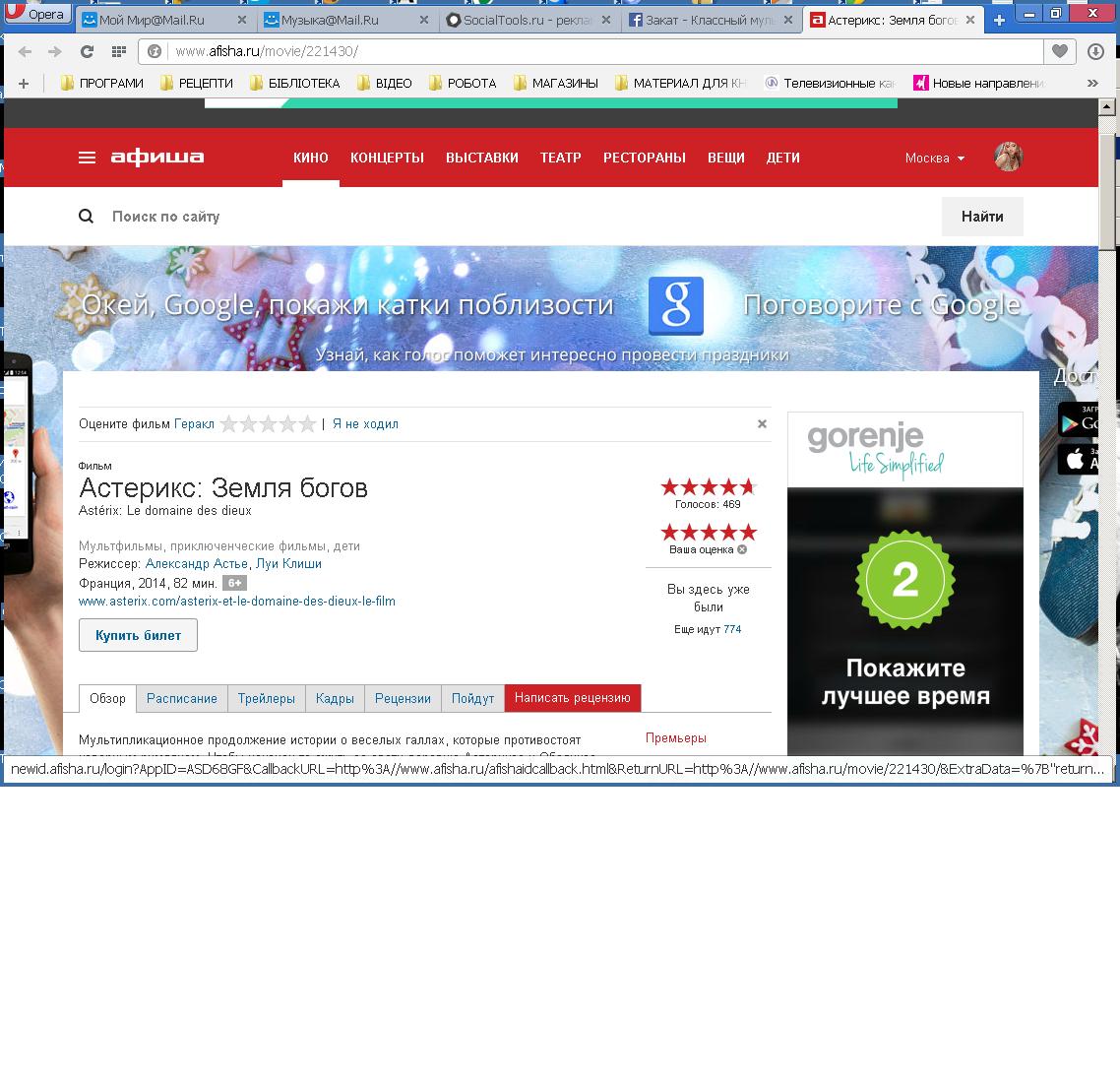Switch to the Кадры tab
Screen dimensions: 1120x1083
point(335,698)
